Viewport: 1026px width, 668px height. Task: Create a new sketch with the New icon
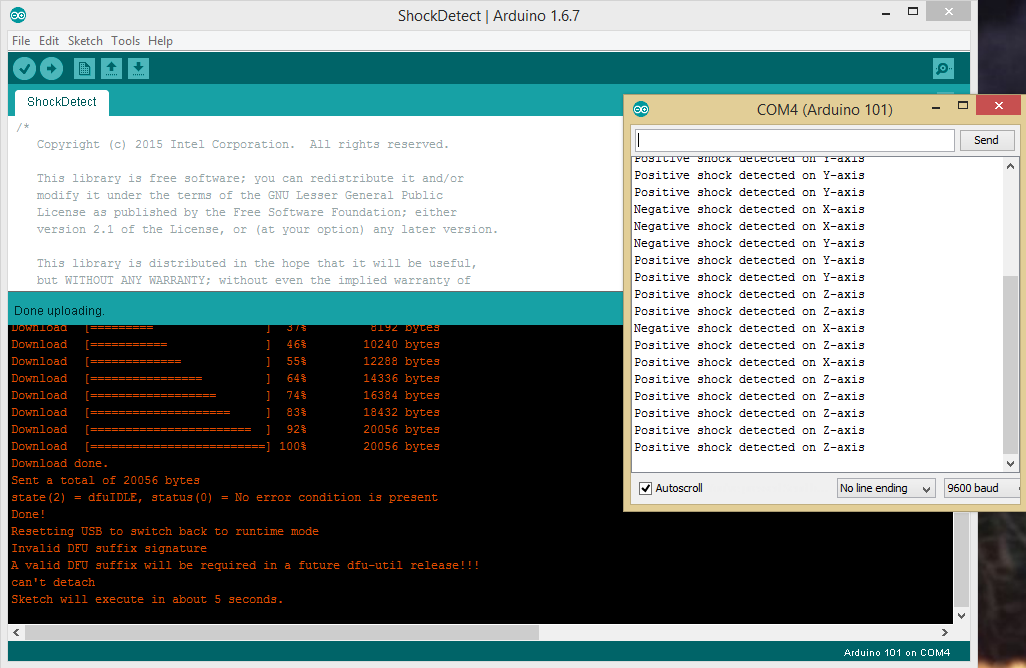coord(84,68)
